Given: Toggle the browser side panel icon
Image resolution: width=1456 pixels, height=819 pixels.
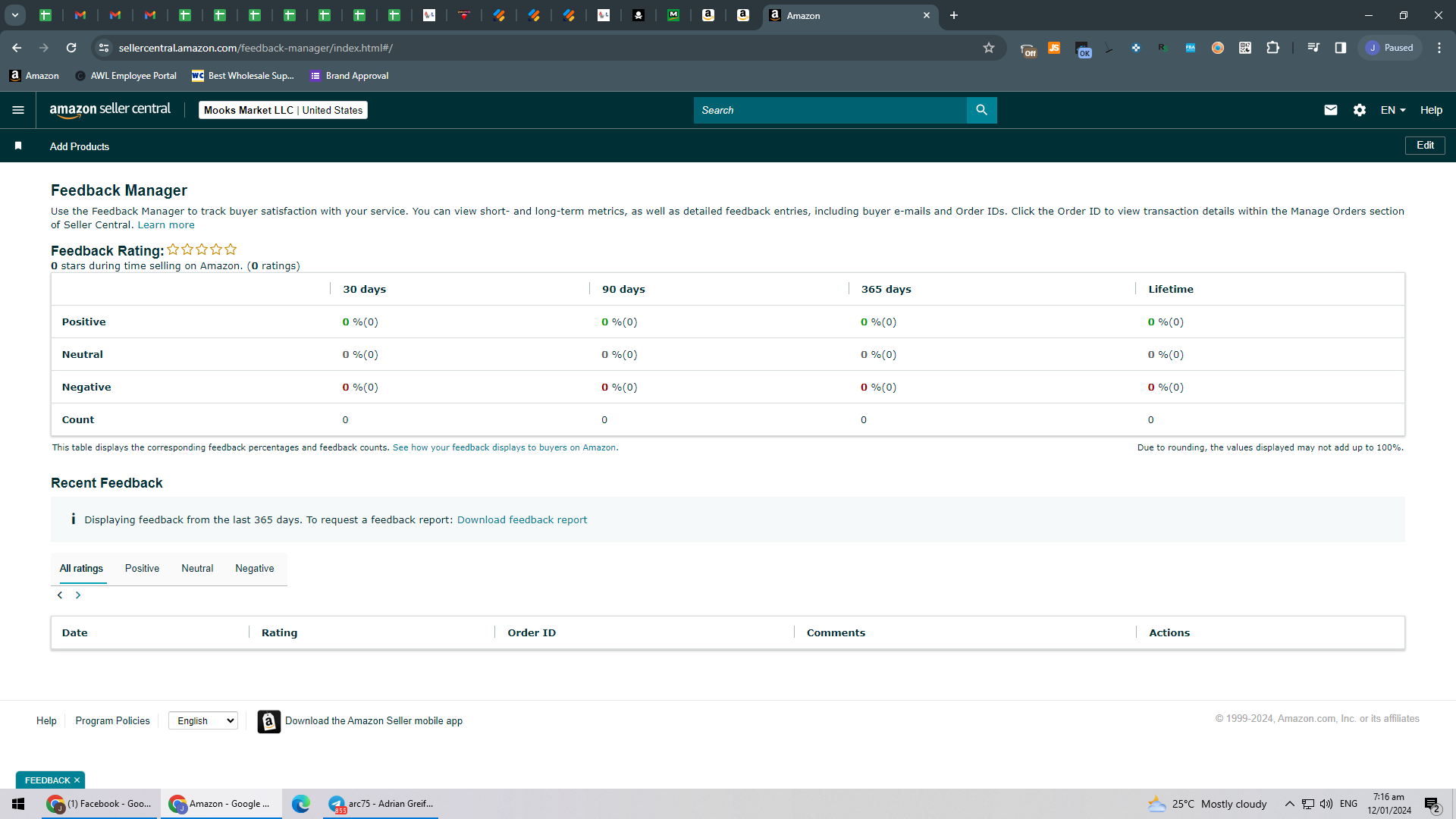Looking at the screenshot, I should click(1340, 48).
